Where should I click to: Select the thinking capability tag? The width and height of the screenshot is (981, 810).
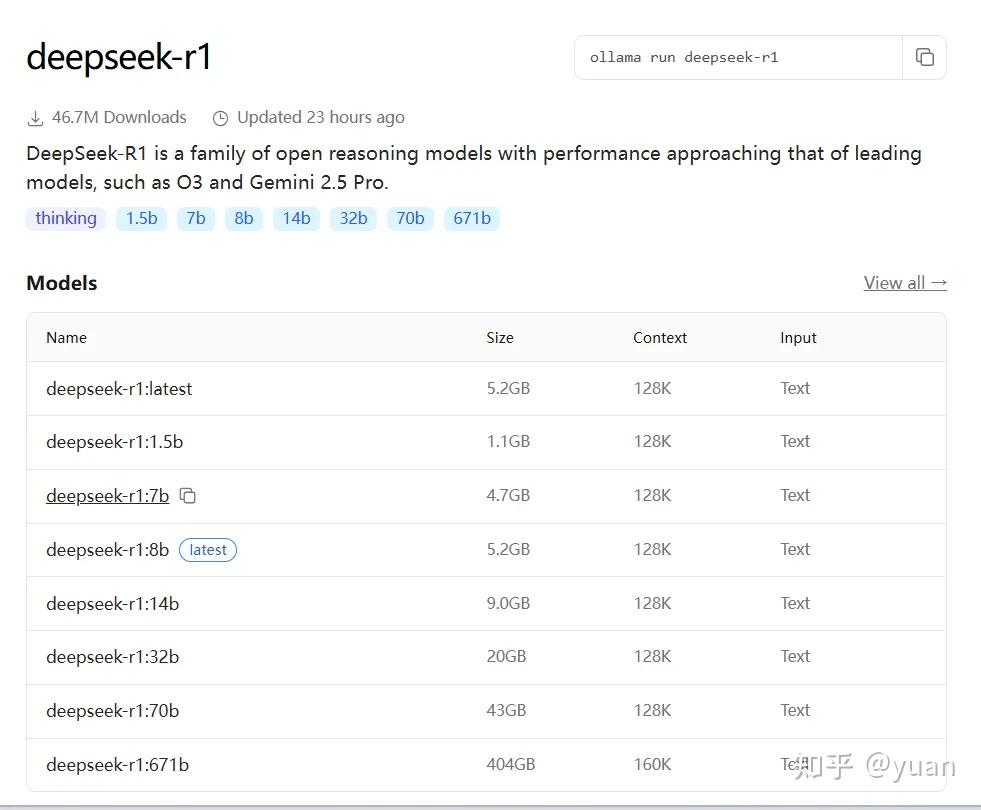[65, 218]
